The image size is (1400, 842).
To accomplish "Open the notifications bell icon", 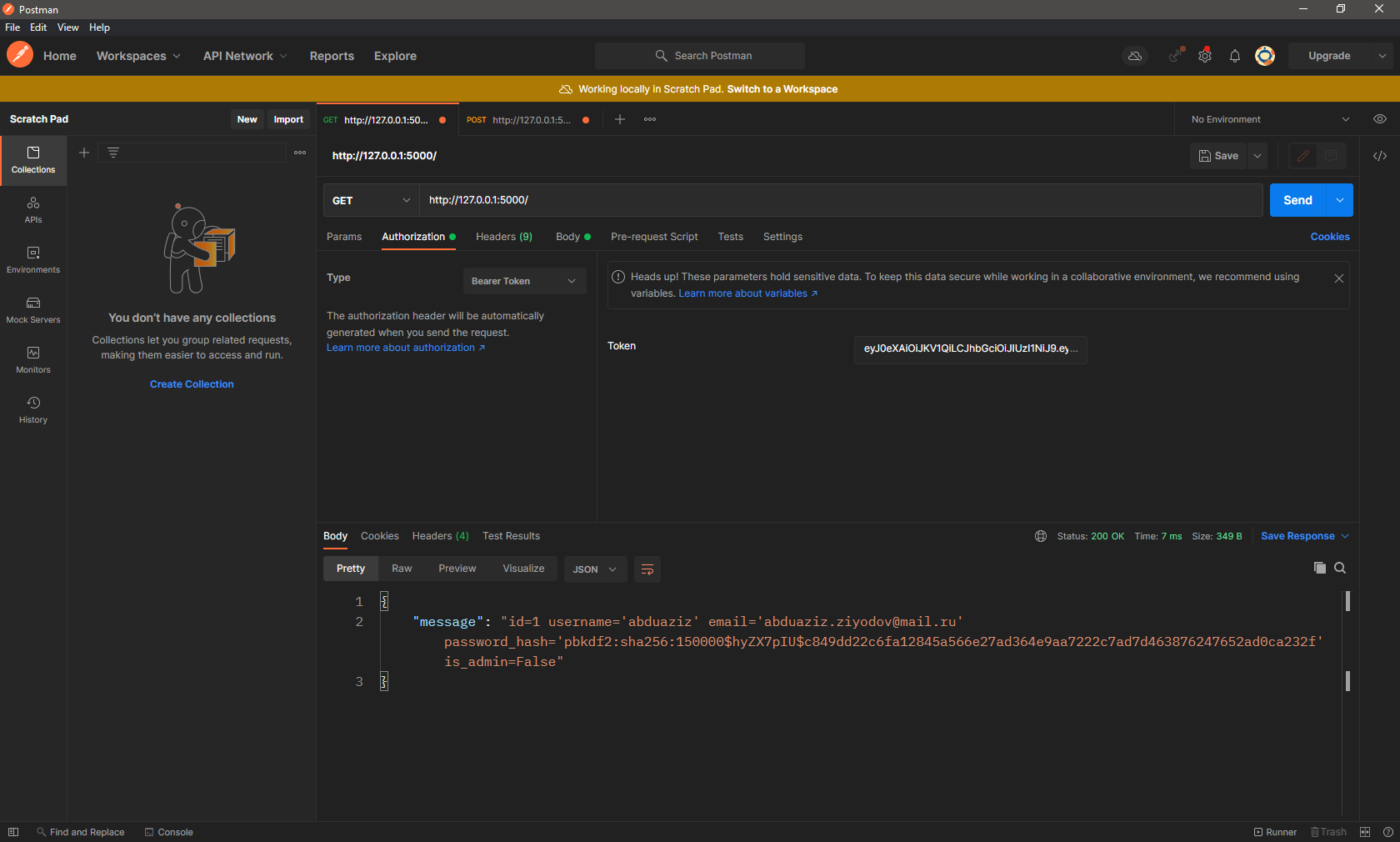I will point(1235,56).
